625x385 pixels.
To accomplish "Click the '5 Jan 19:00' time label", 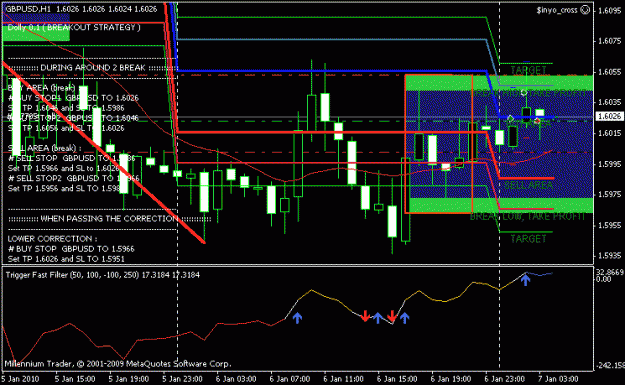I will pos(129,379).
